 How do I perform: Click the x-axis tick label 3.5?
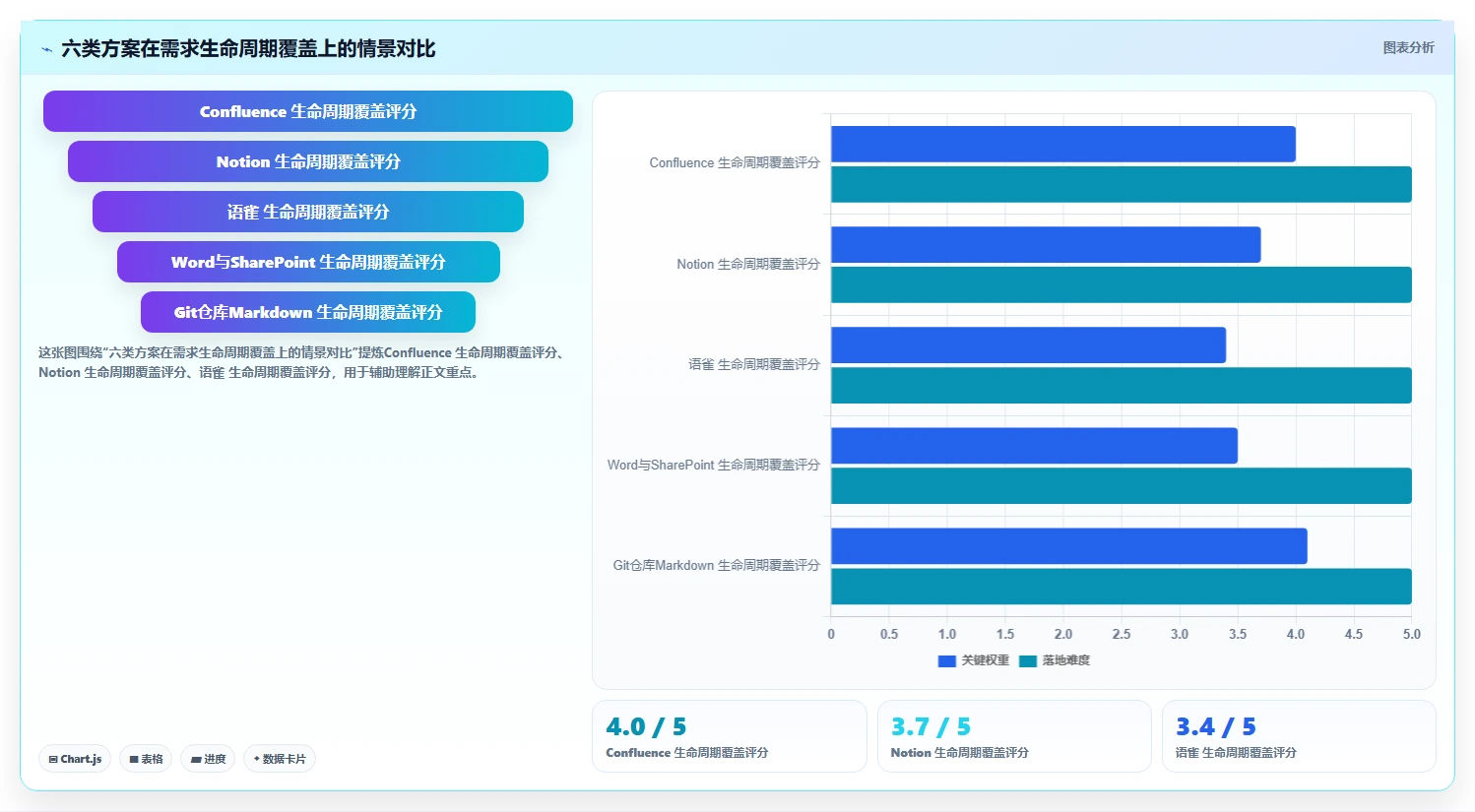coord(1238,635)
